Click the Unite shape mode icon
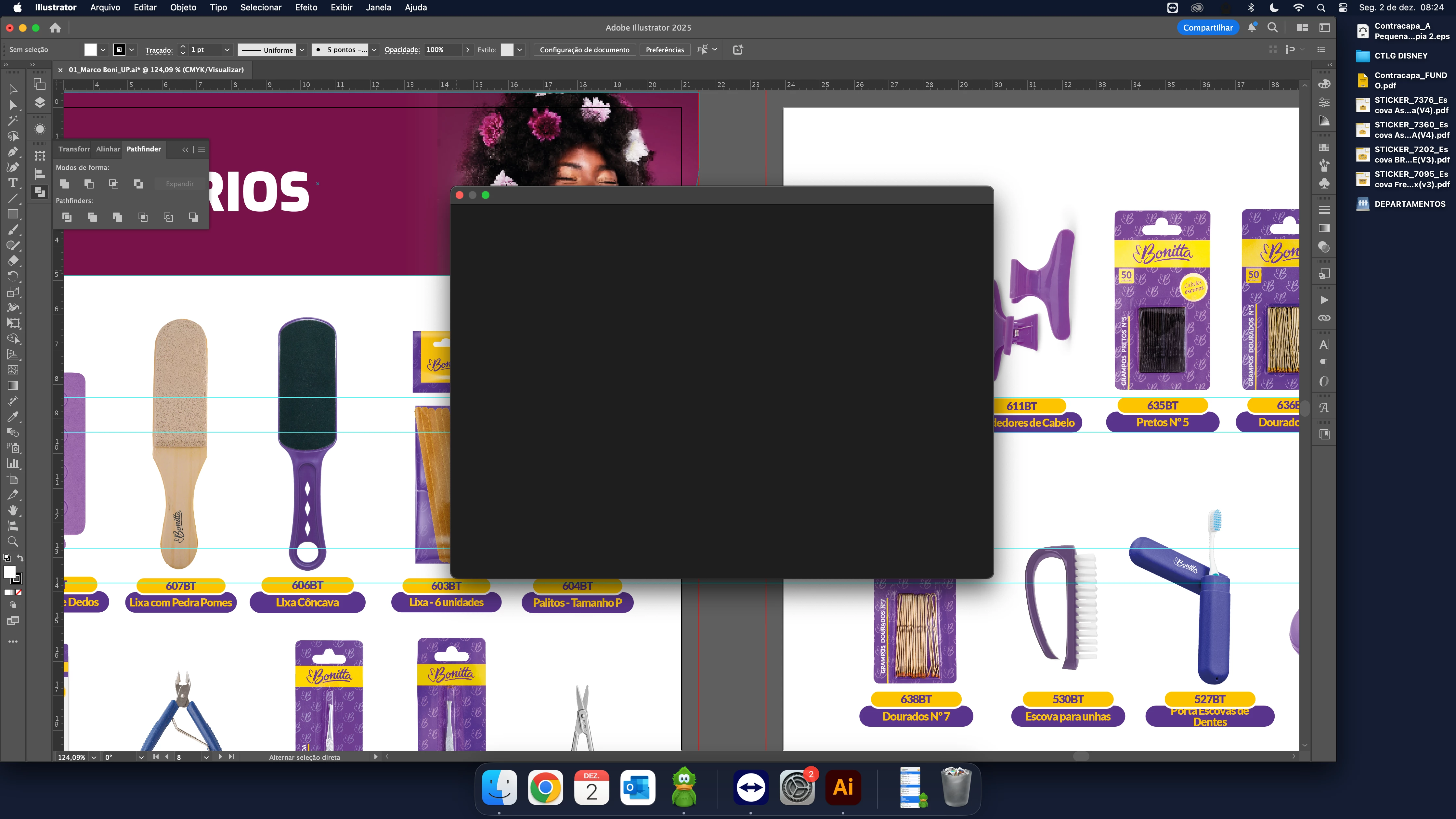Image resolution: width=1456 pixels, height=819 pixels. tap(64, 184)
